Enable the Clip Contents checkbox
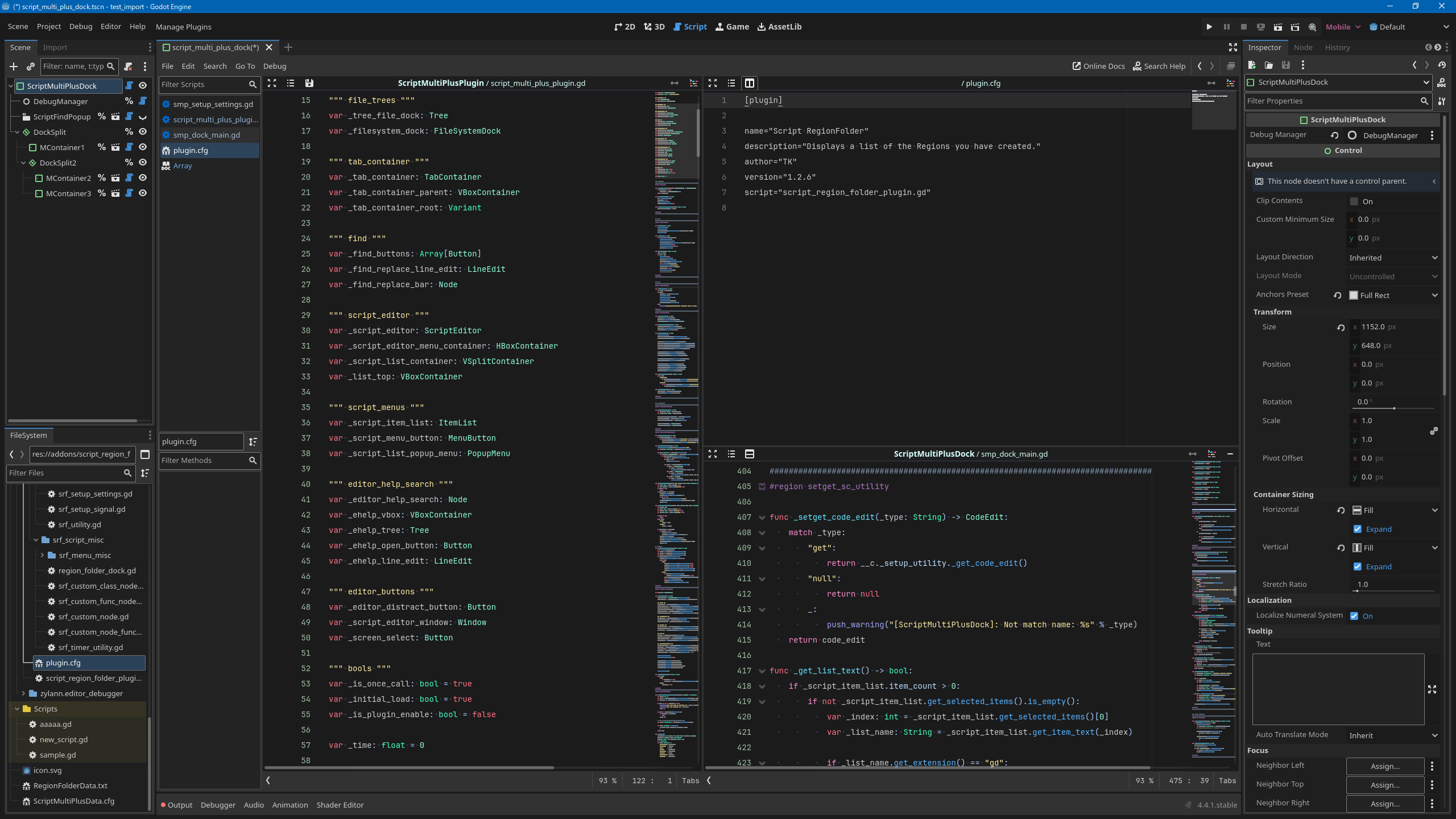The height and width of the screenshot is (819, 1456). (1354, 201)
